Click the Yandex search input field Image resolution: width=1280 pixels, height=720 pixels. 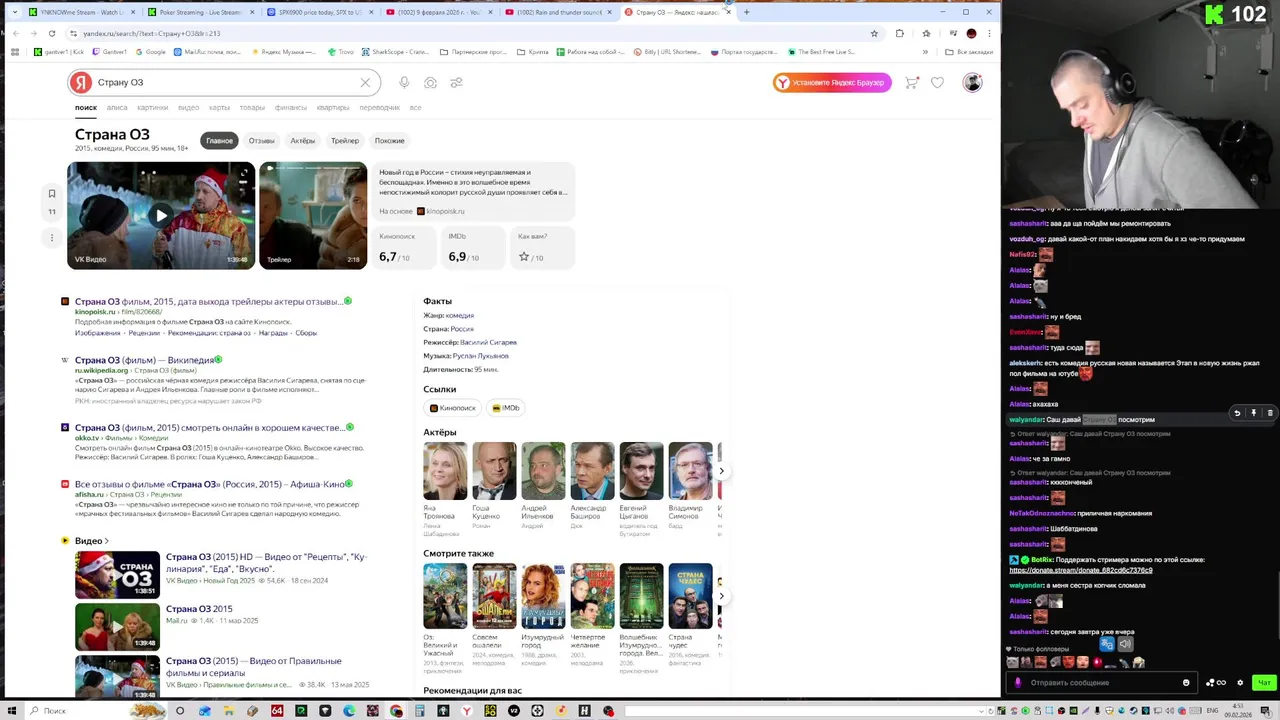pyautogui.click(x=225, y=83)
